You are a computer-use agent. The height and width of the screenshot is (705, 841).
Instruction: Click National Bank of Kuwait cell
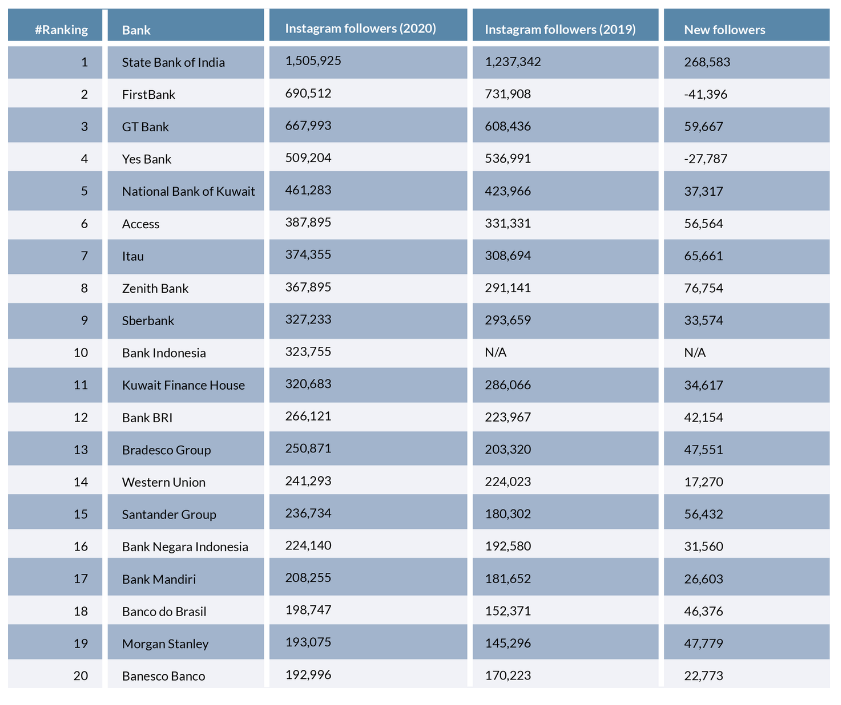tap(188, 191)
